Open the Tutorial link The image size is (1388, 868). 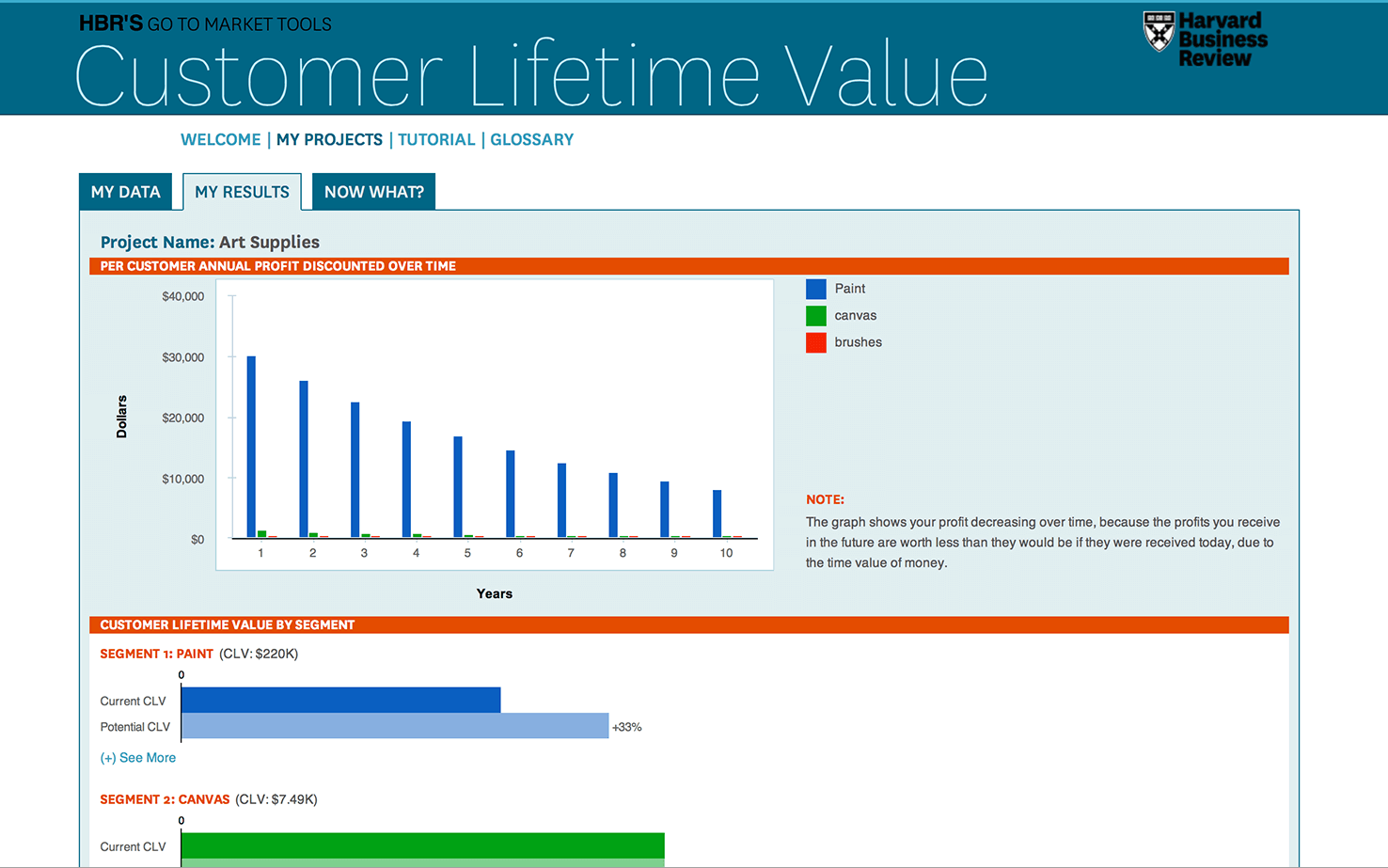coord(436,139)
